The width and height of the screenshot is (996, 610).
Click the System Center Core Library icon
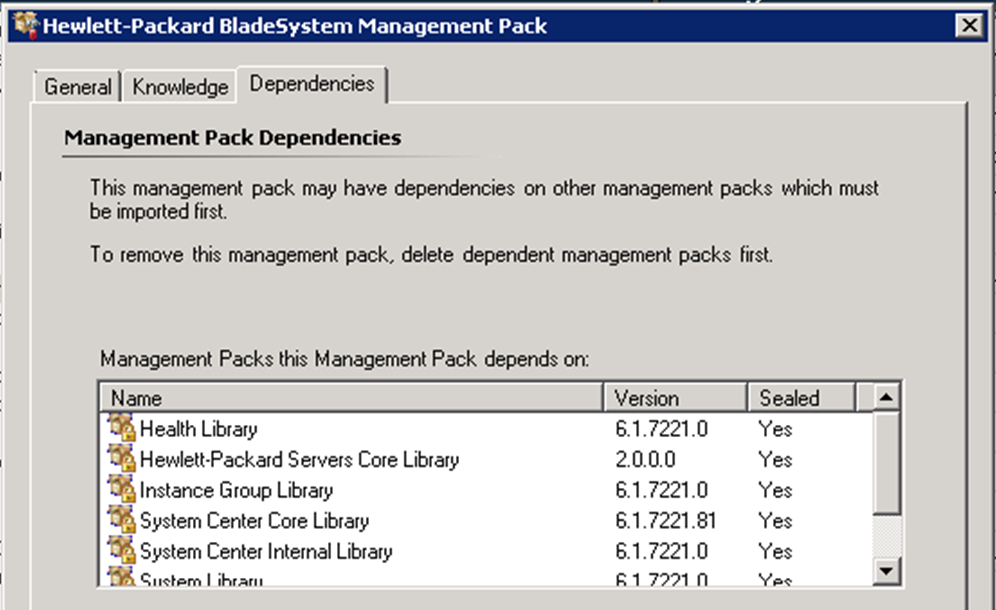122,521
